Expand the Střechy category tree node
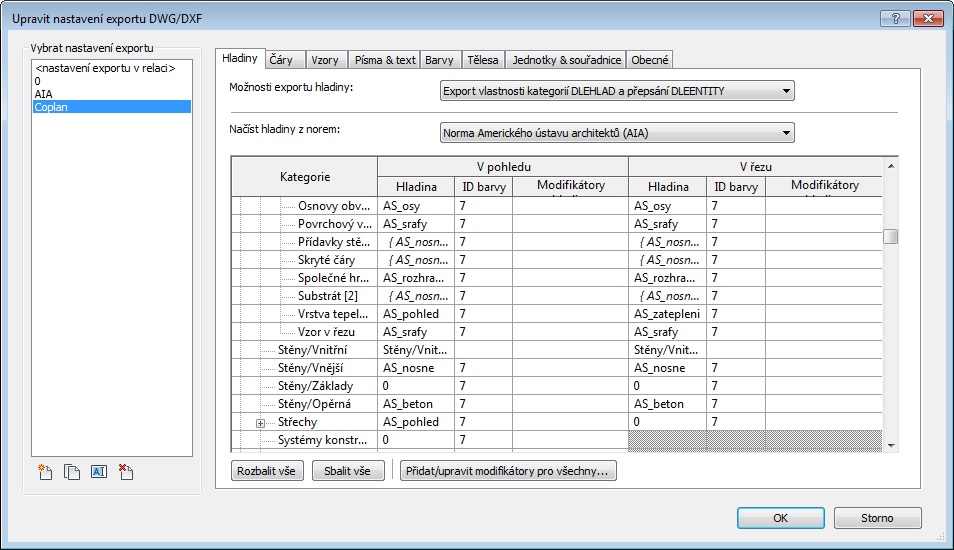954x550 pixels. (260, 423)
